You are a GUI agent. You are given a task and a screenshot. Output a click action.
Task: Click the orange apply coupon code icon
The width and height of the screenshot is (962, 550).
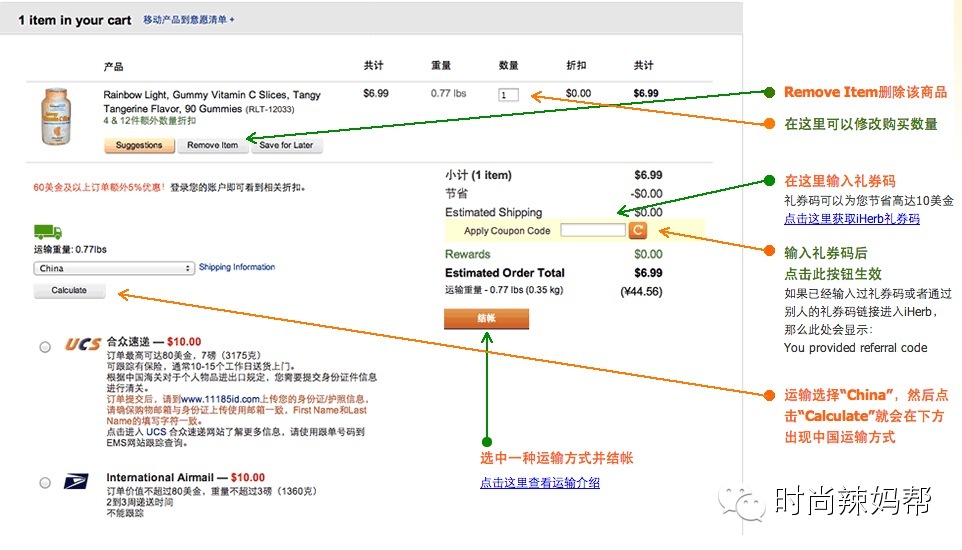(638, 230)
